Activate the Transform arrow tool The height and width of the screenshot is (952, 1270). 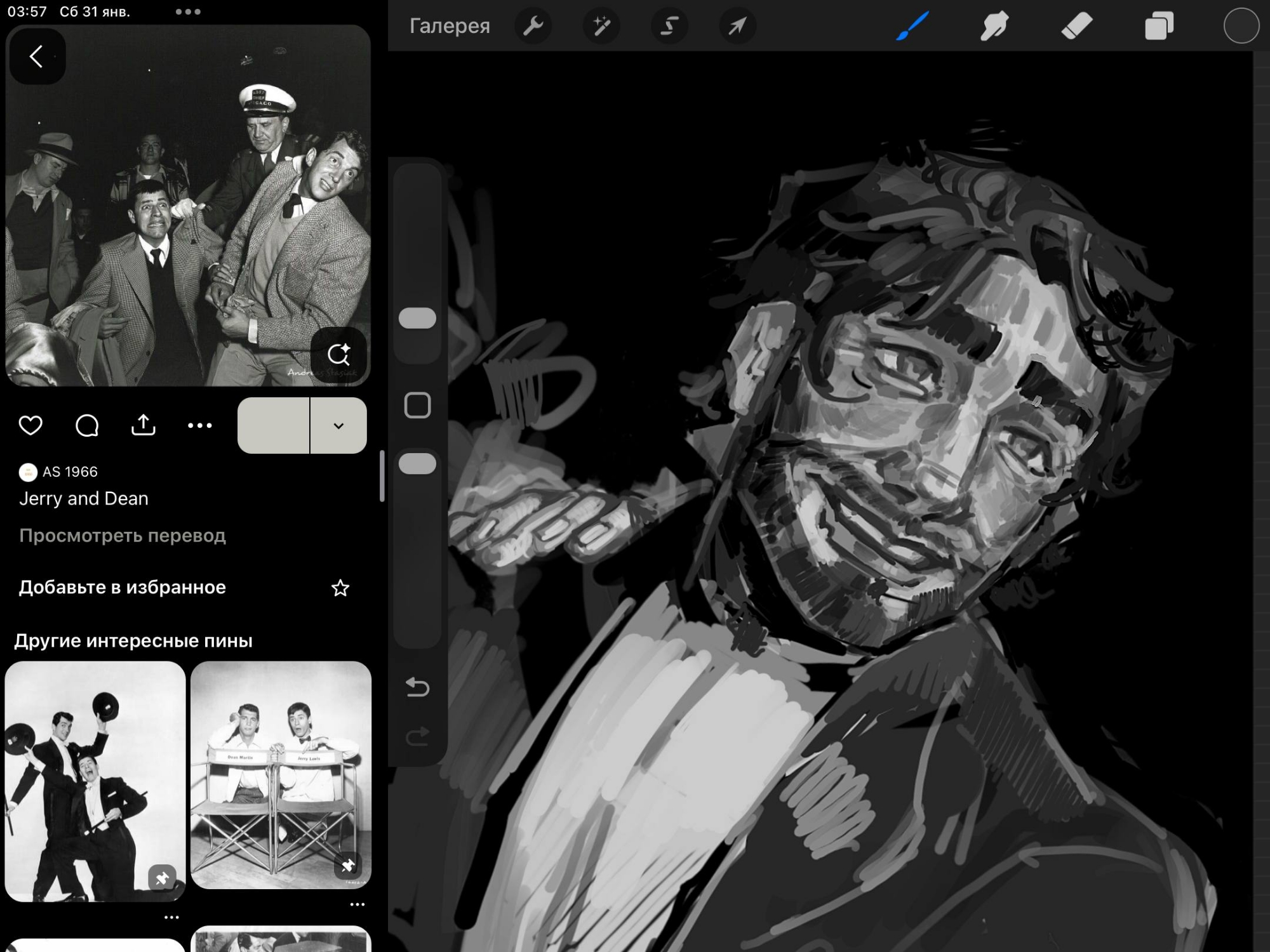click(x=737, y=26)
